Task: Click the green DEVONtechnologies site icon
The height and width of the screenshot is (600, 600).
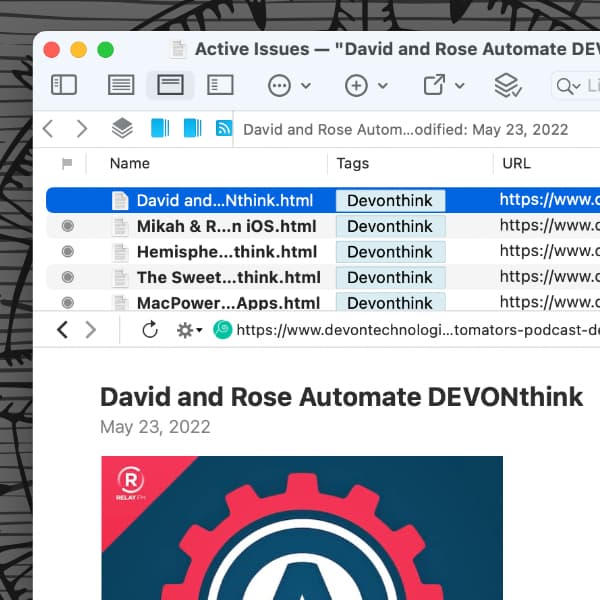Action: (223, 329)
